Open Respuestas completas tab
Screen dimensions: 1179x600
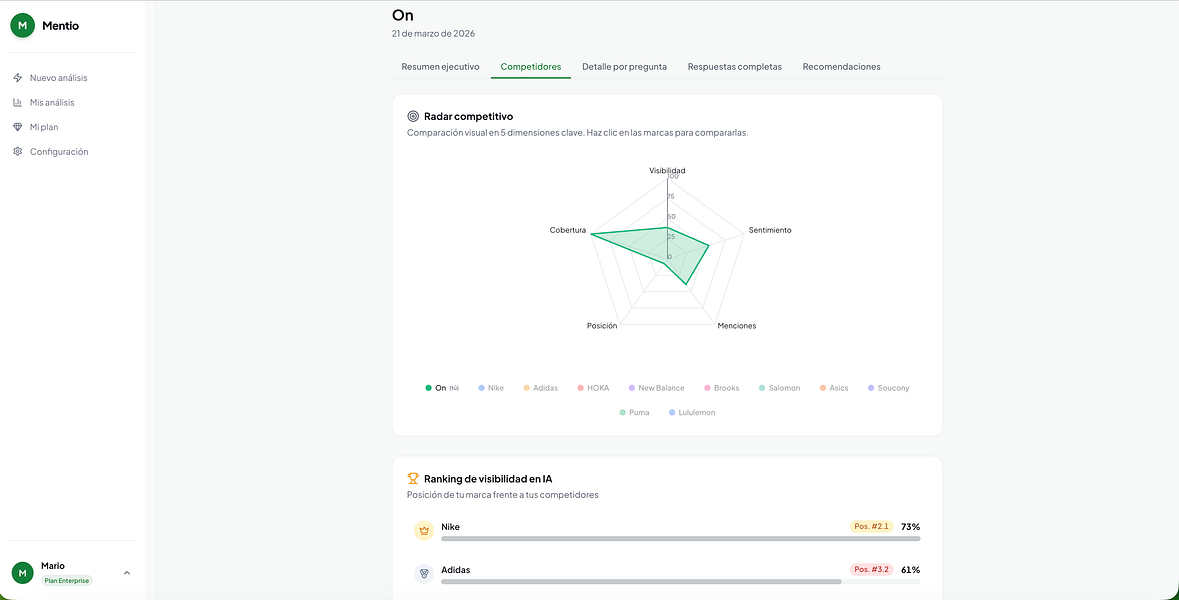735,67
